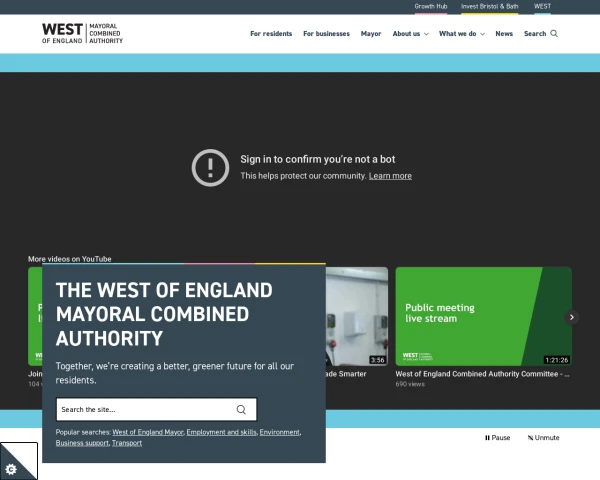The height and width of the screenshot is (480, 600).
Task: Open Search in the navigation bar
Action: click(540, 34)
